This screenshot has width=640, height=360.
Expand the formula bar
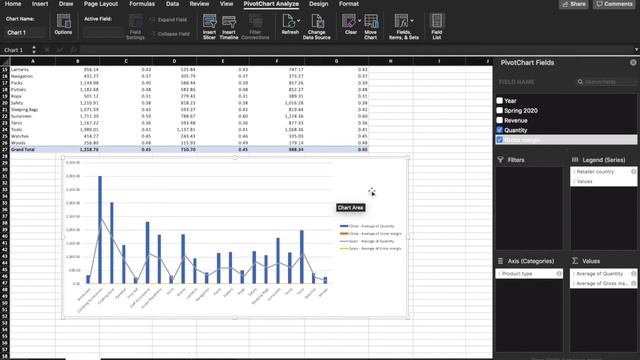[636, 50]
